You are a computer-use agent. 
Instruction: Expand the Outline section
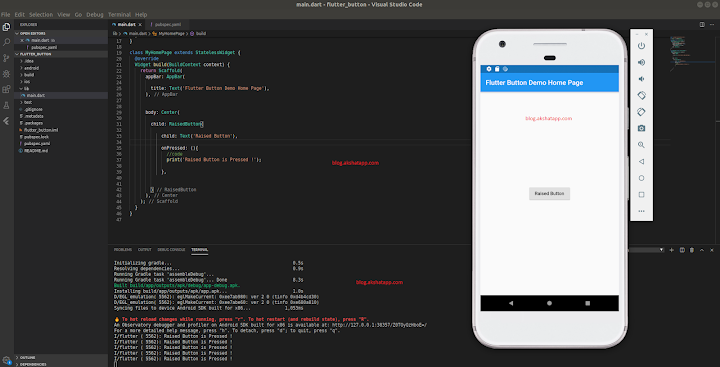61,357
